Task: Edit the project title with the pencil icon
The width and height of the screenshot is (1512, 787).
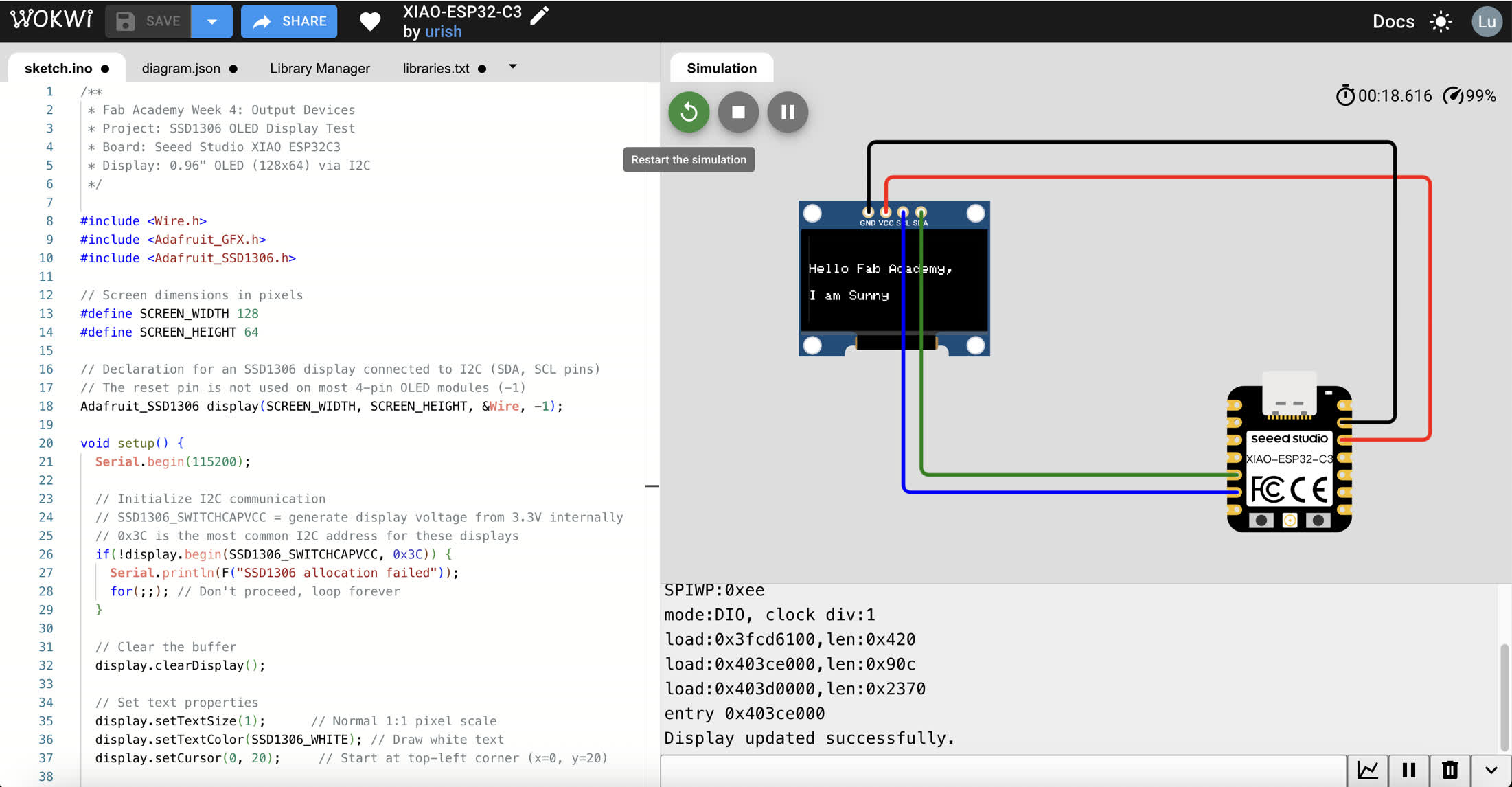Action: pyautogui.click(x=540, y=14)
